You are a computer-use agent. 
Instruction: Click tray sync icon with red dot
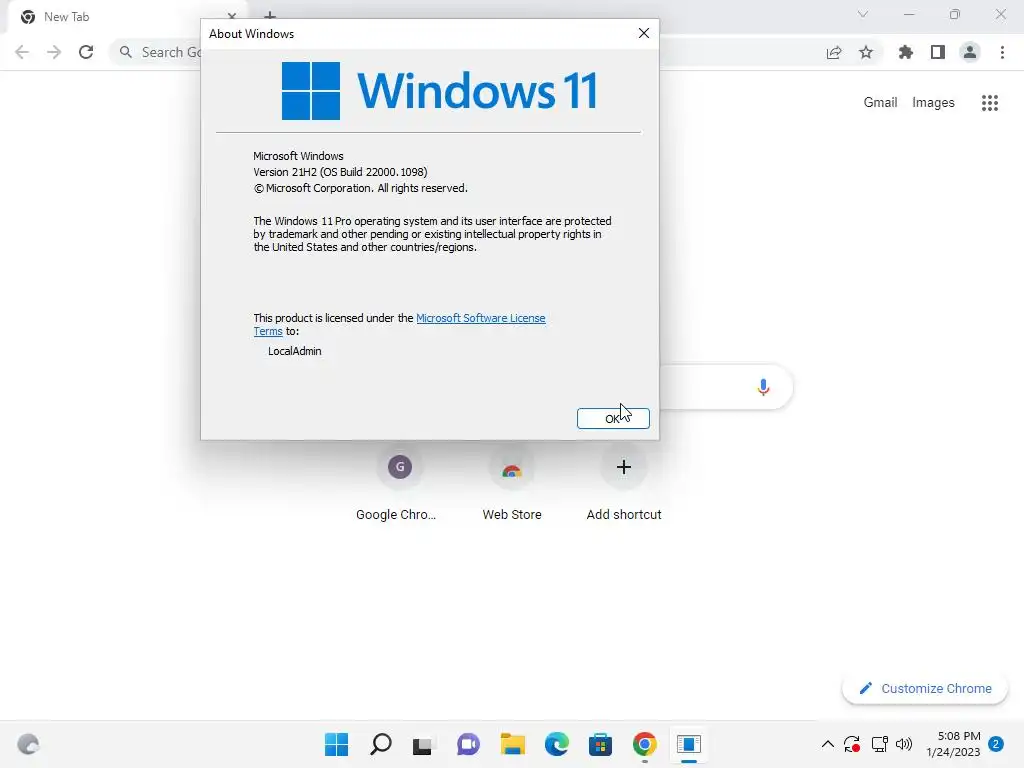point(852,744)
